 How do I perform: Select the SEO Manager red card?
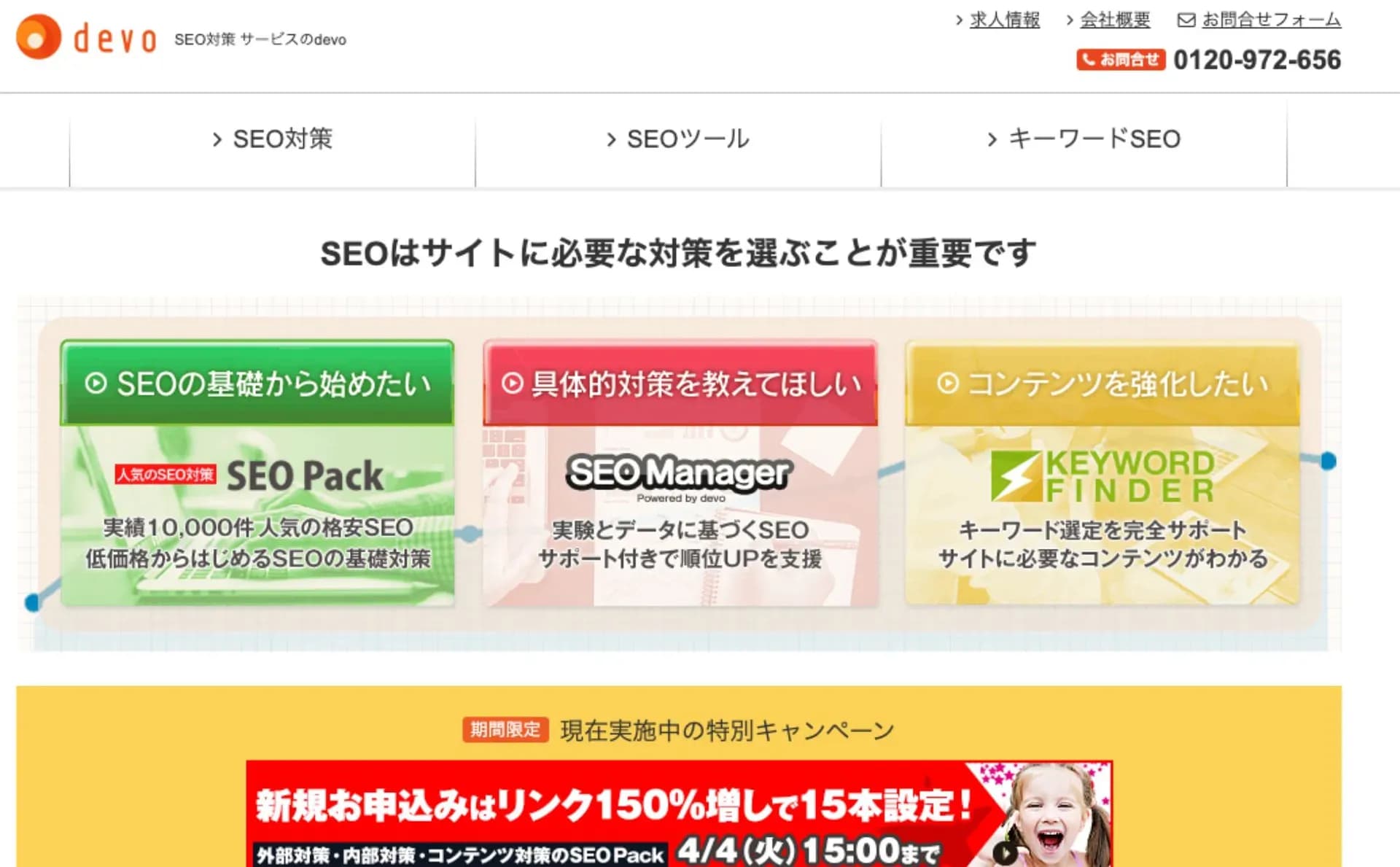(680, 473)
